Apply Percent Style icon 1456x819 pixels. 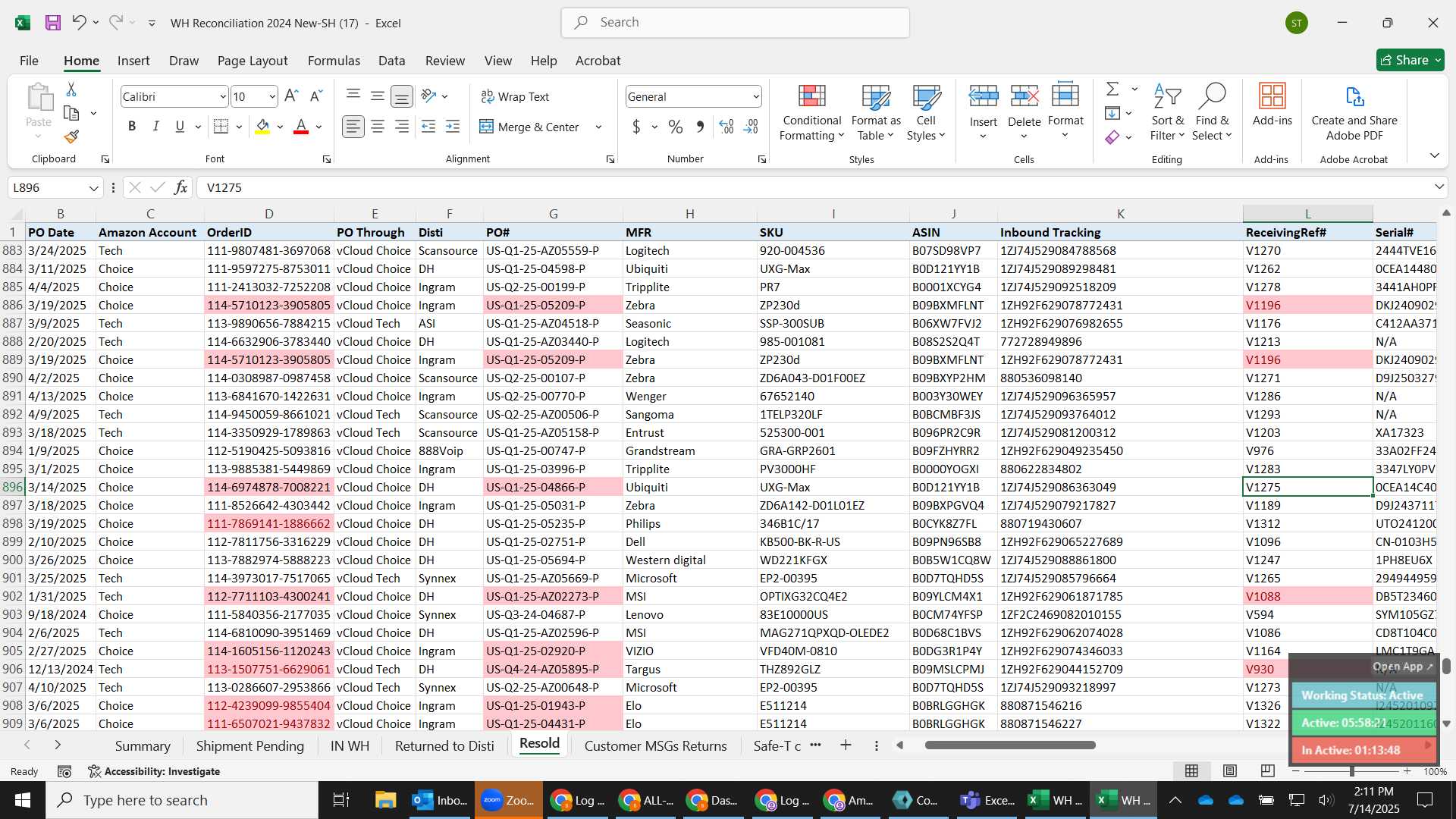click(675, 127)
